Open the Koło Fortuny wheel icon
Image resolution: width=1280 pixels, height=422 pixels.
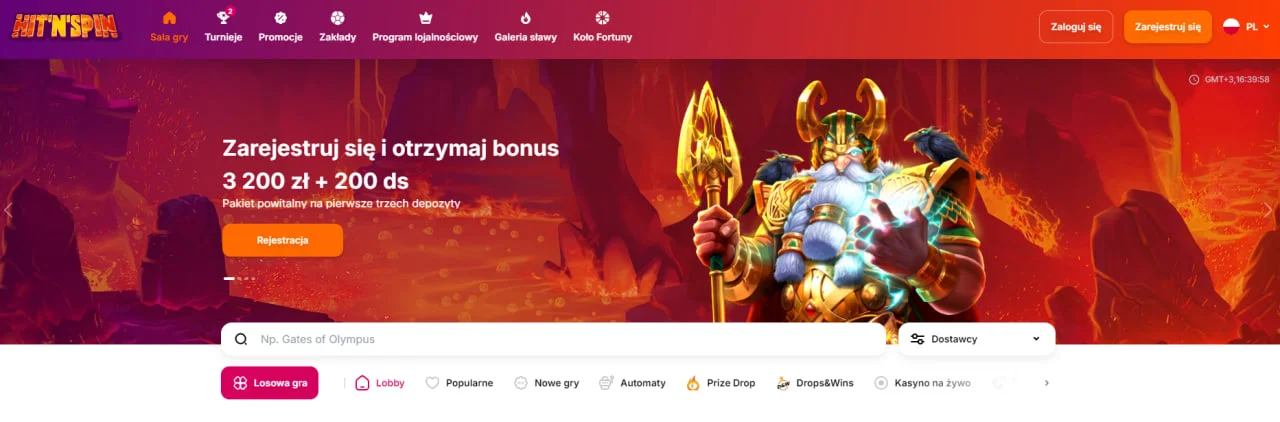pyautogui.click(x=602, y=18)
